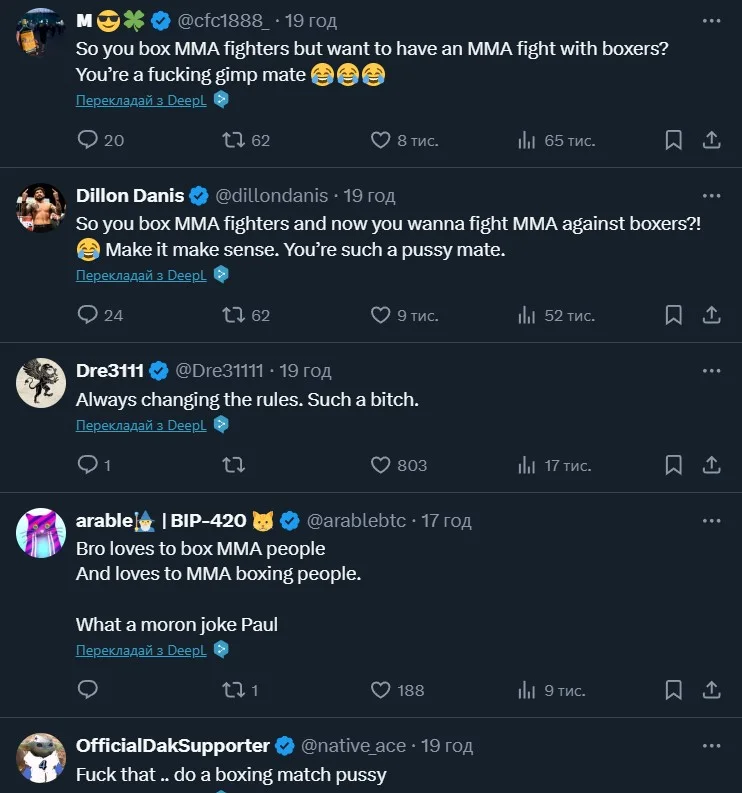This screenshot has width=742, height=793.
Task: Open more options for OfficialDakSupporter's tweet
Action: (x=711, y=745)
